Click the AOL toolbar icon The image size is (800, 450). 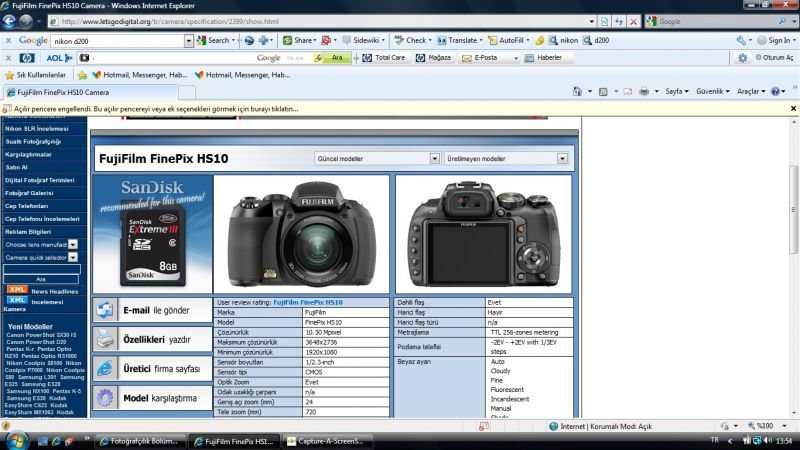point(59,58)
